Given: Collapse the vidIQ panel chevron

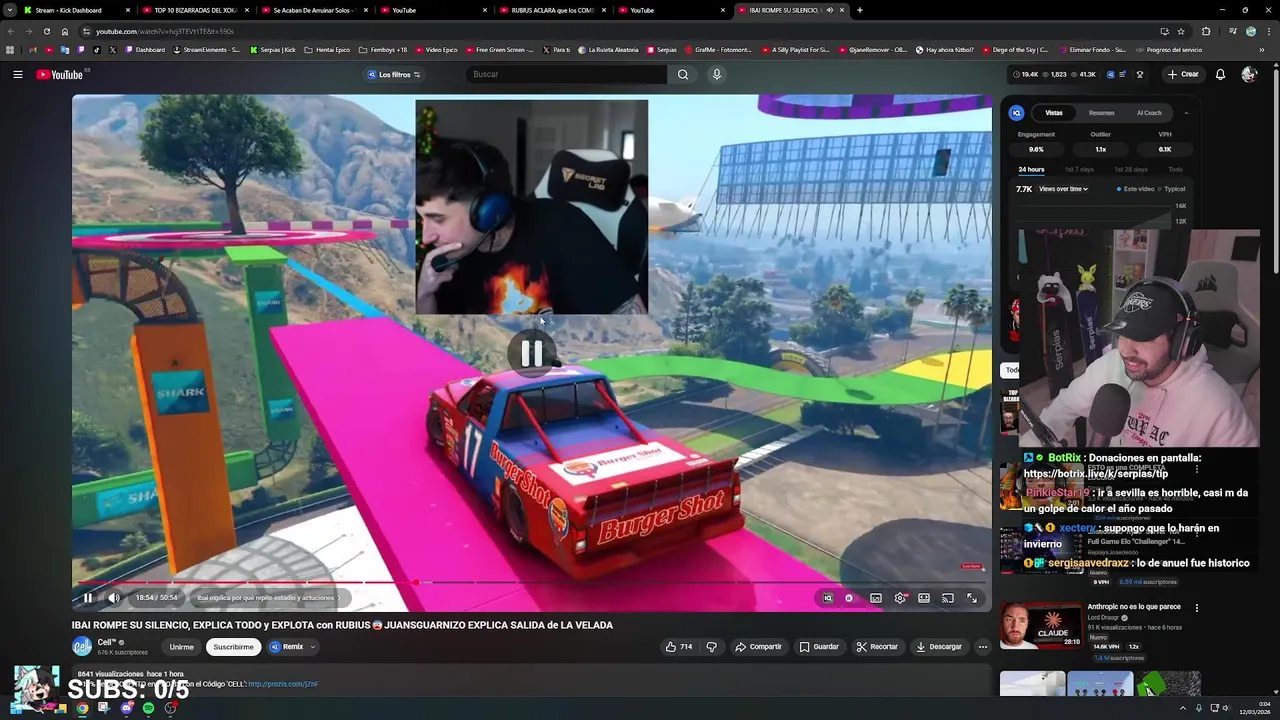Looking at the screenshot, I should (x=1186, y=113).
